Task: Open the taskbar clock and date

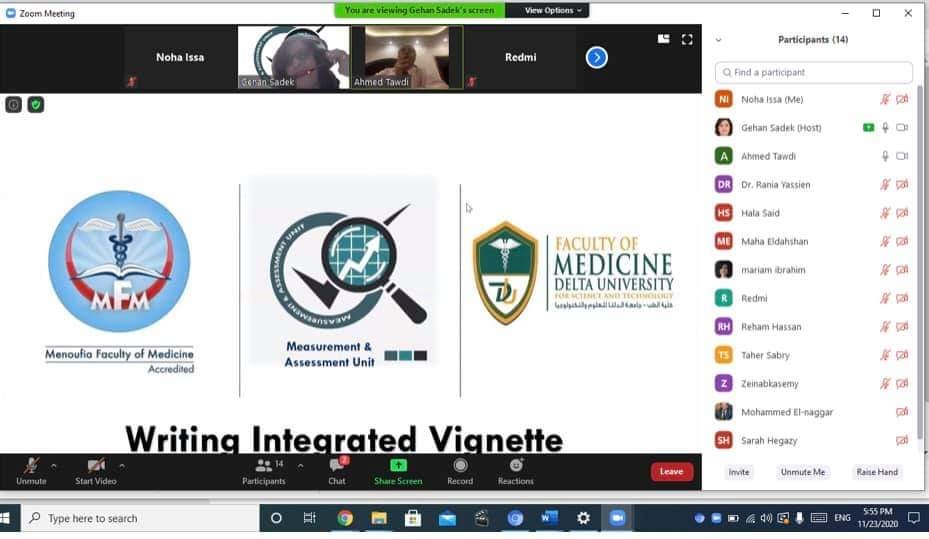Action: [877, 518]
